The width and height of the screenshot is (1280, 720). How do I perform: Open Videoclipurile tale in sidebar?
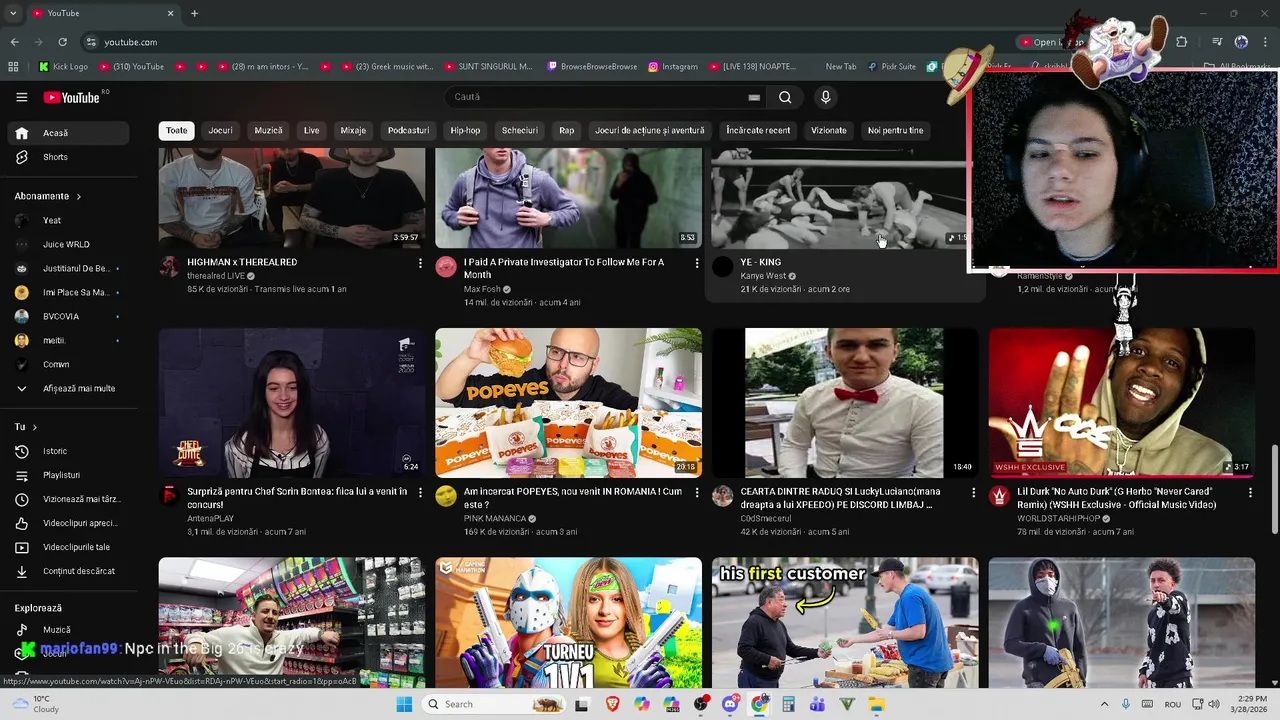tap(67, 547)
